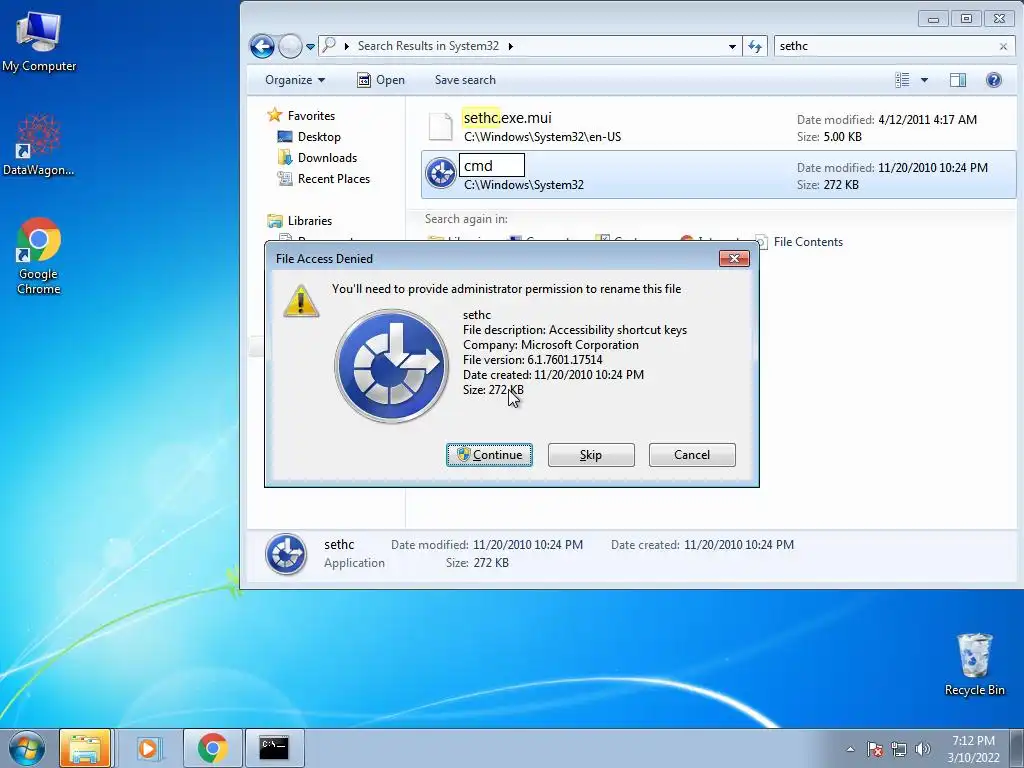Click the large sethc icon in dialog
Viewport: 1024px width, 768px height.
(391, 366)
